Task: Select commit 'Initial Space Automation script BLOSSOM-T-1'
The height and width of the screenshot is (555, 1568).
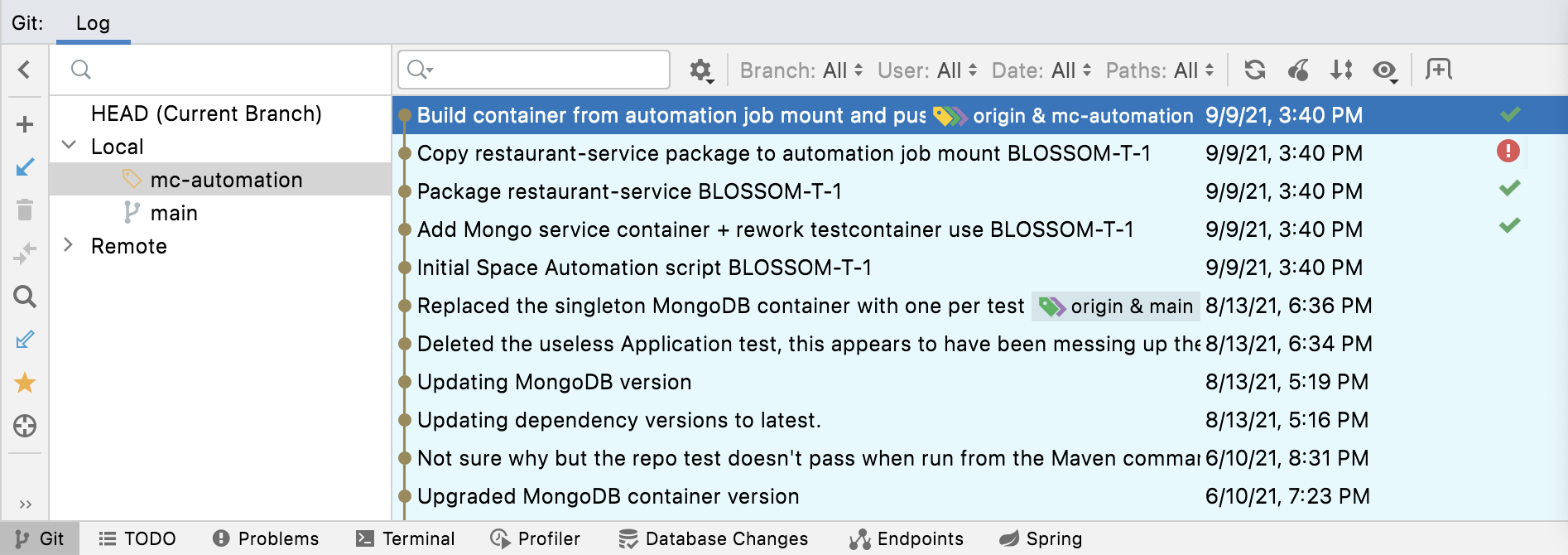Action: [x=980, y=268]
